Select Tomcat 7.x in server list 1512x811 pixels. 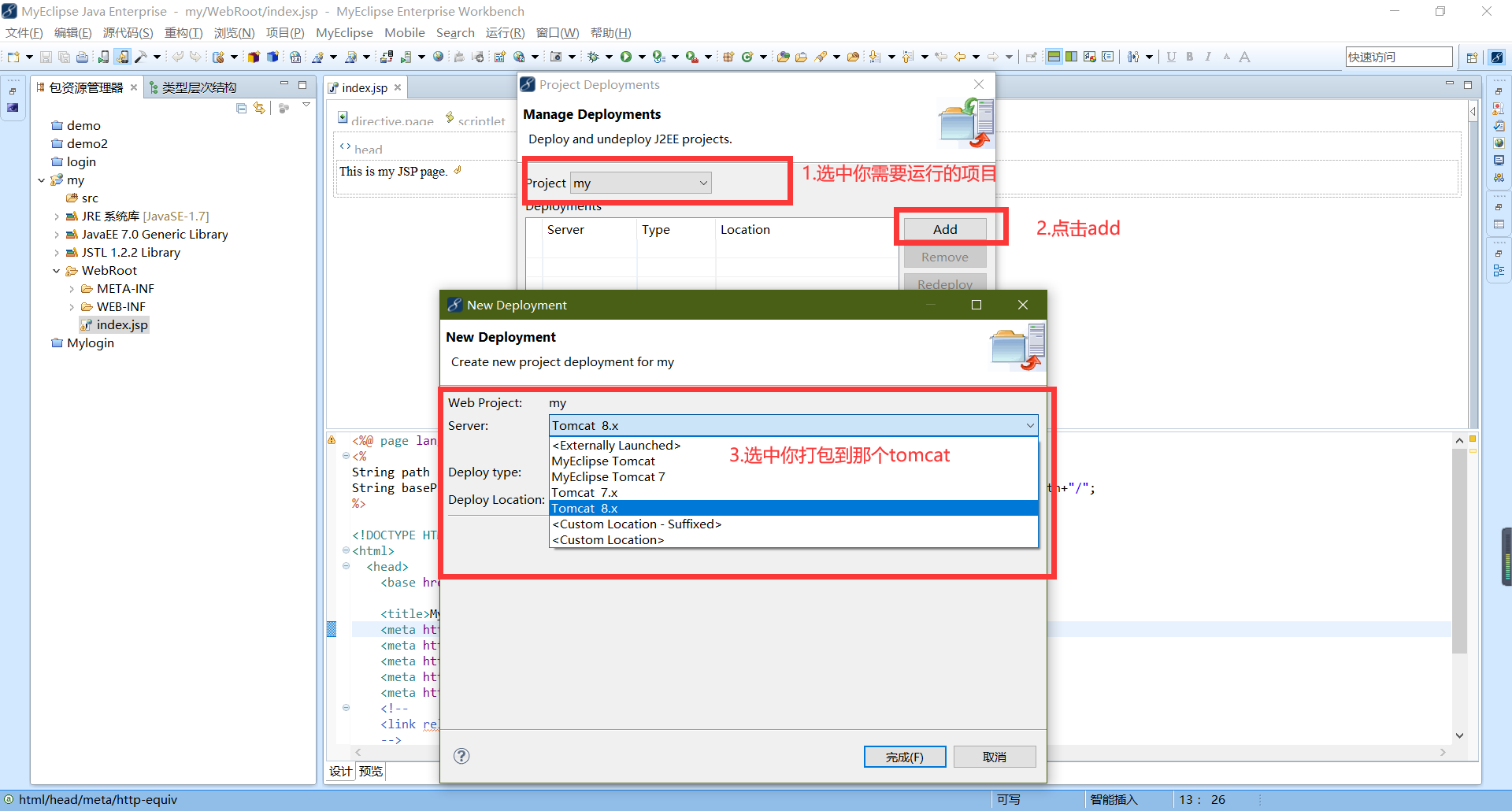pyautogui.click(x=794, y=493)
